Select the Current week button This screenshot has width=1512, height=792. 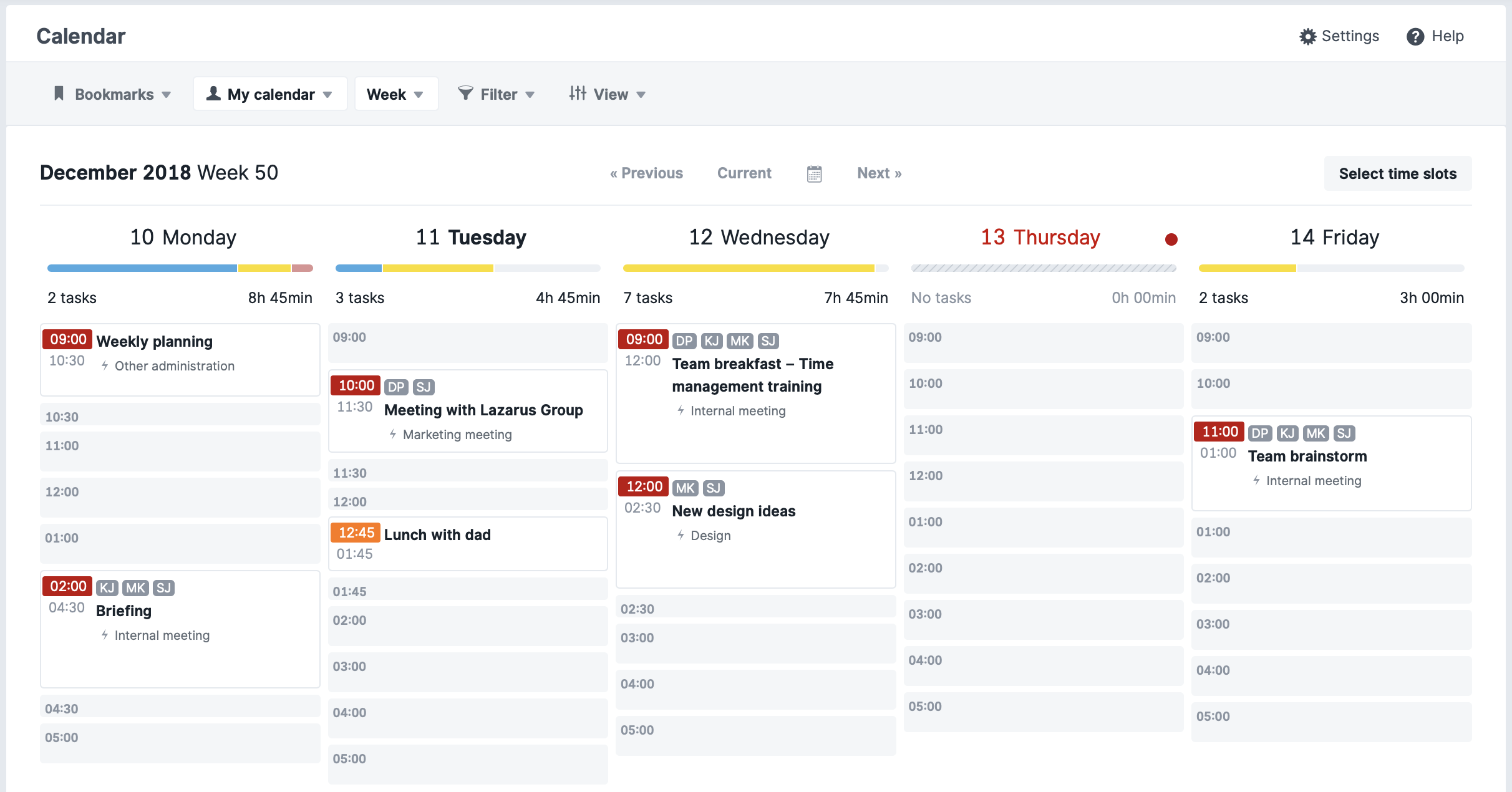pyautogui.click(x=744, y=173)
